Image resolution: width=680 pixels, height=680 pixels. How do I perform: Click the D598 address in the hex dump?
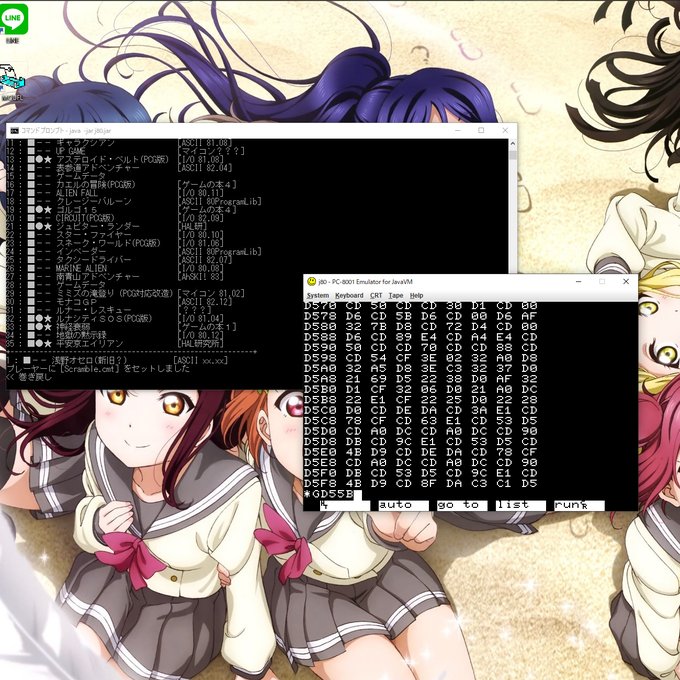coord(320,358)
